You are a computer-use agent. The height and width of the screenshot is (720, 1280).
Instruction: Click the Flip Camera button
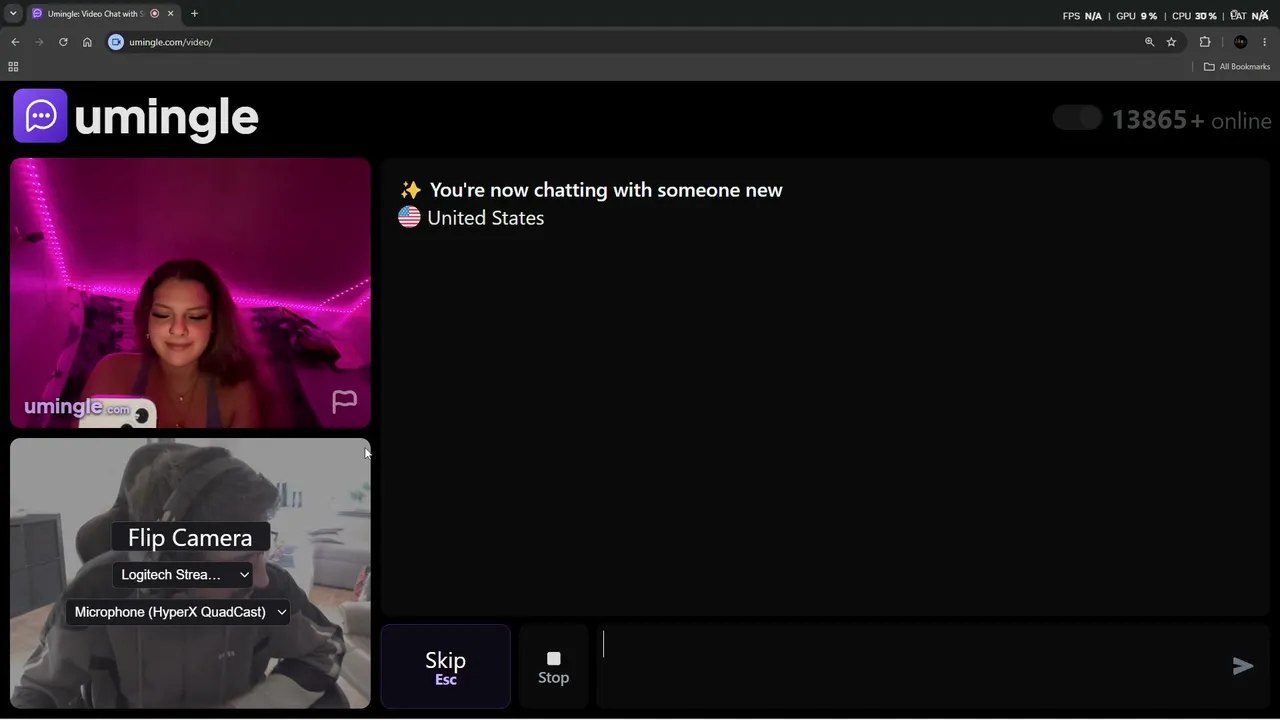[x=190, y=538]
